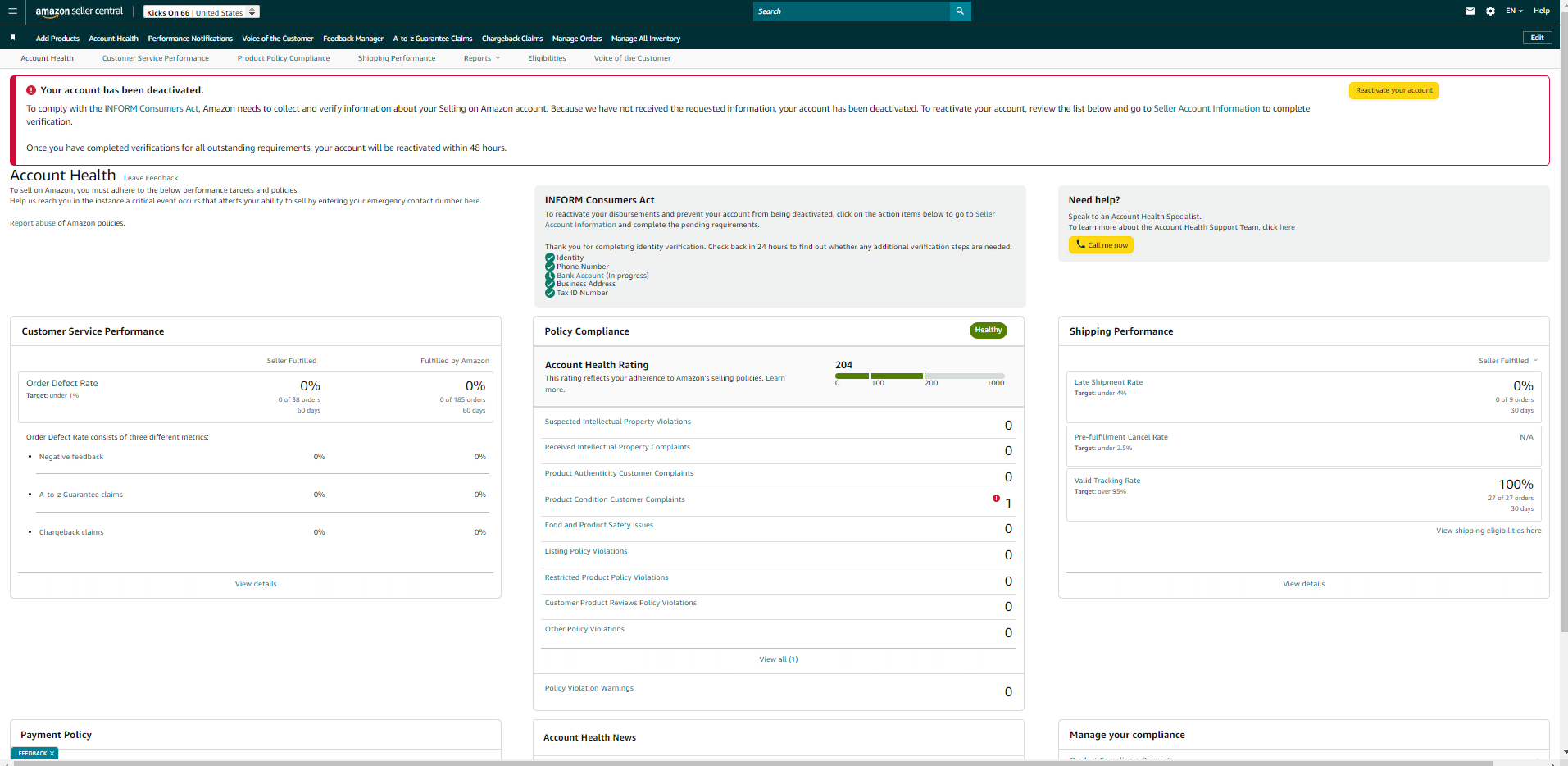Open A-to-z Guarantee Claims in the top bar
The image size is (1568, 766).
click(433, 39)
